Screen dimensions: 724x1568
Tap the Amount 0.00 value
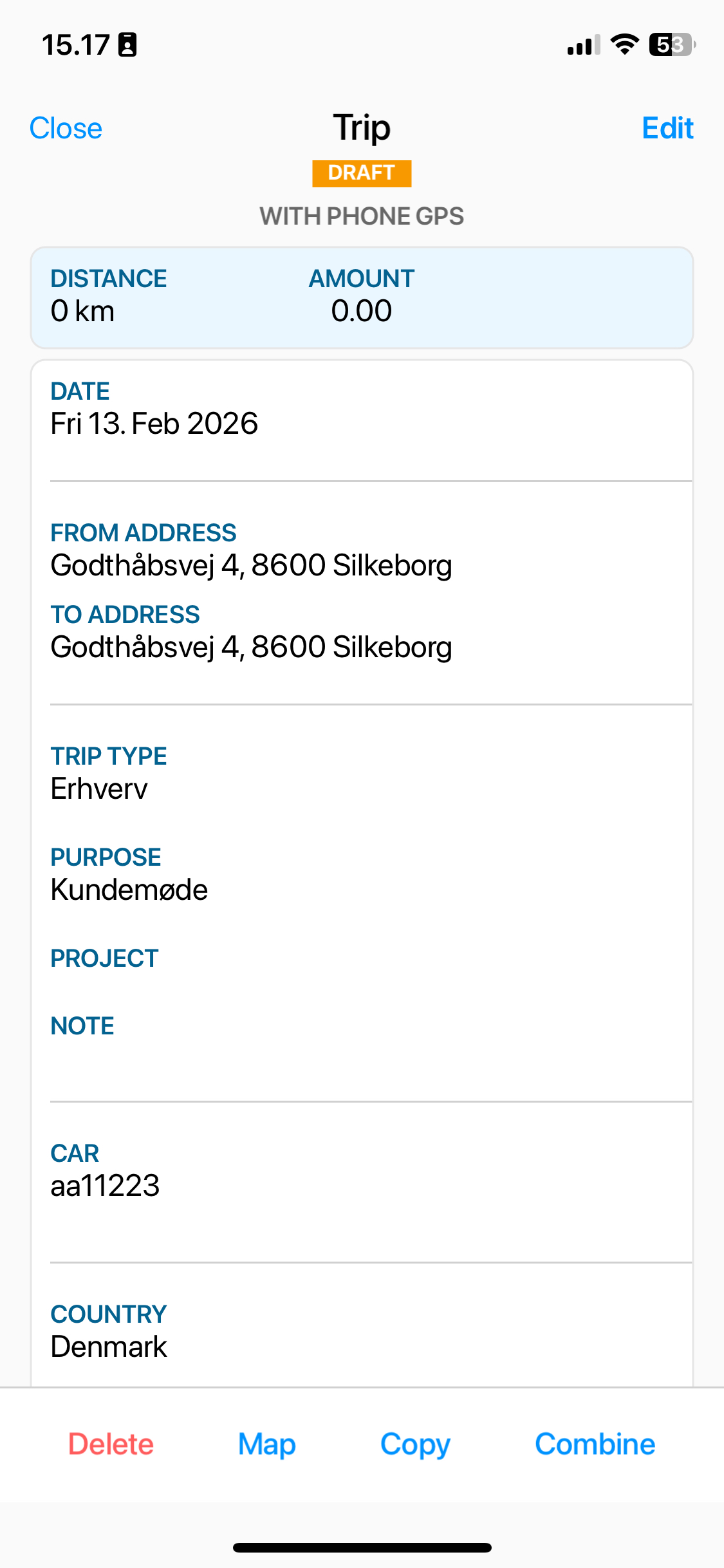(361, 311)
